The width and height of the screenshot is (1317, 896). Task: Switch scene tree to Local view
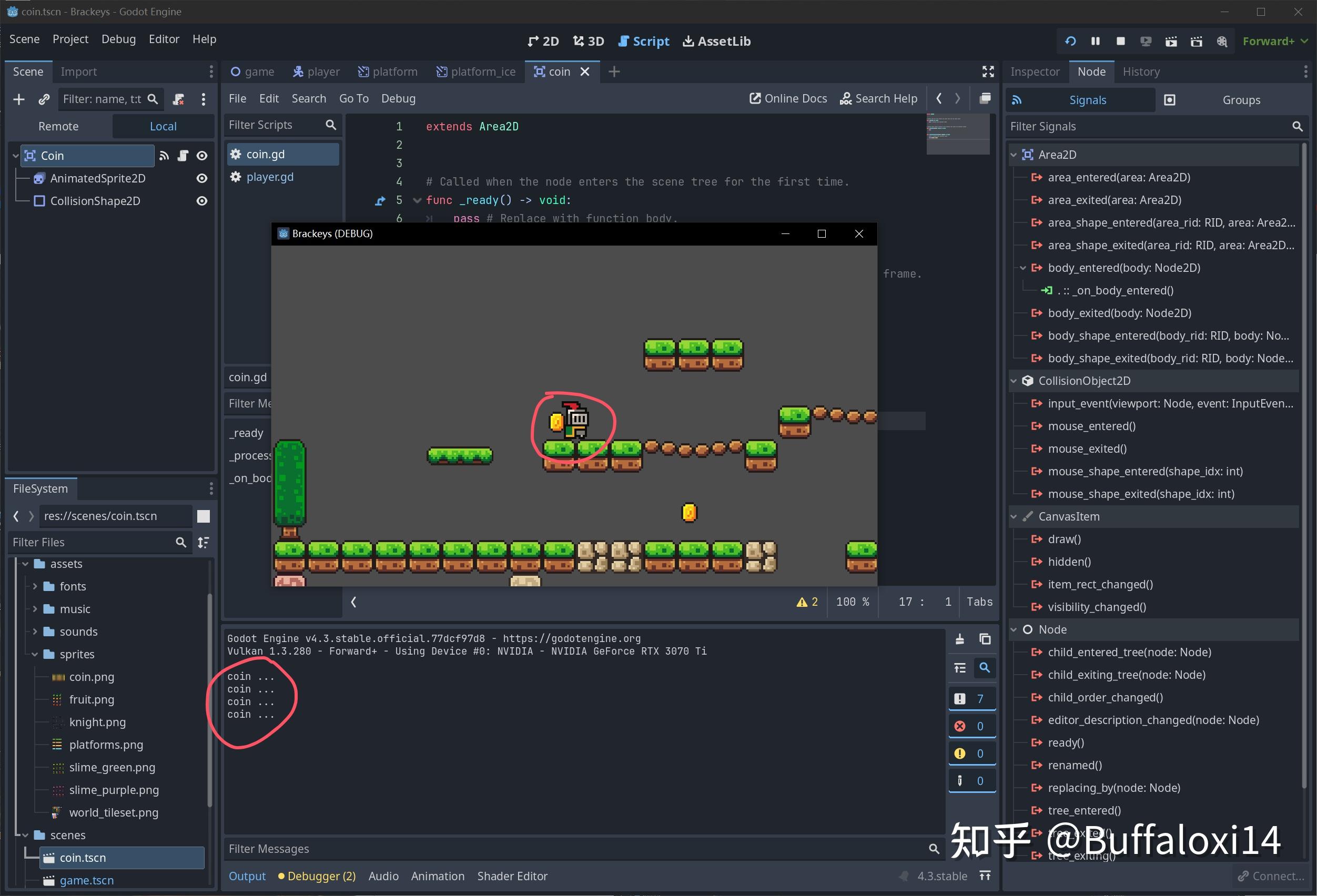pos(163,126)
